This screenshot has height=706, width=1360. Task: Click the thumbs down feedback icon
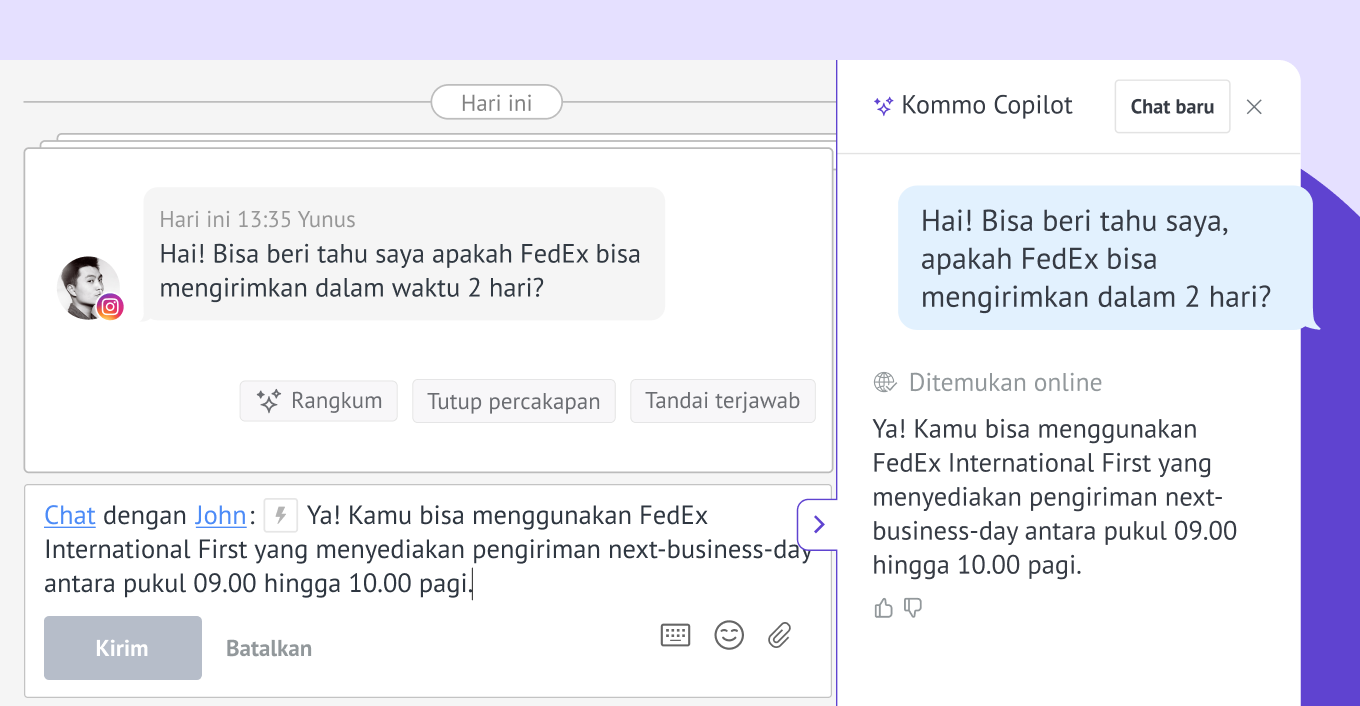(x=913, y=608)
